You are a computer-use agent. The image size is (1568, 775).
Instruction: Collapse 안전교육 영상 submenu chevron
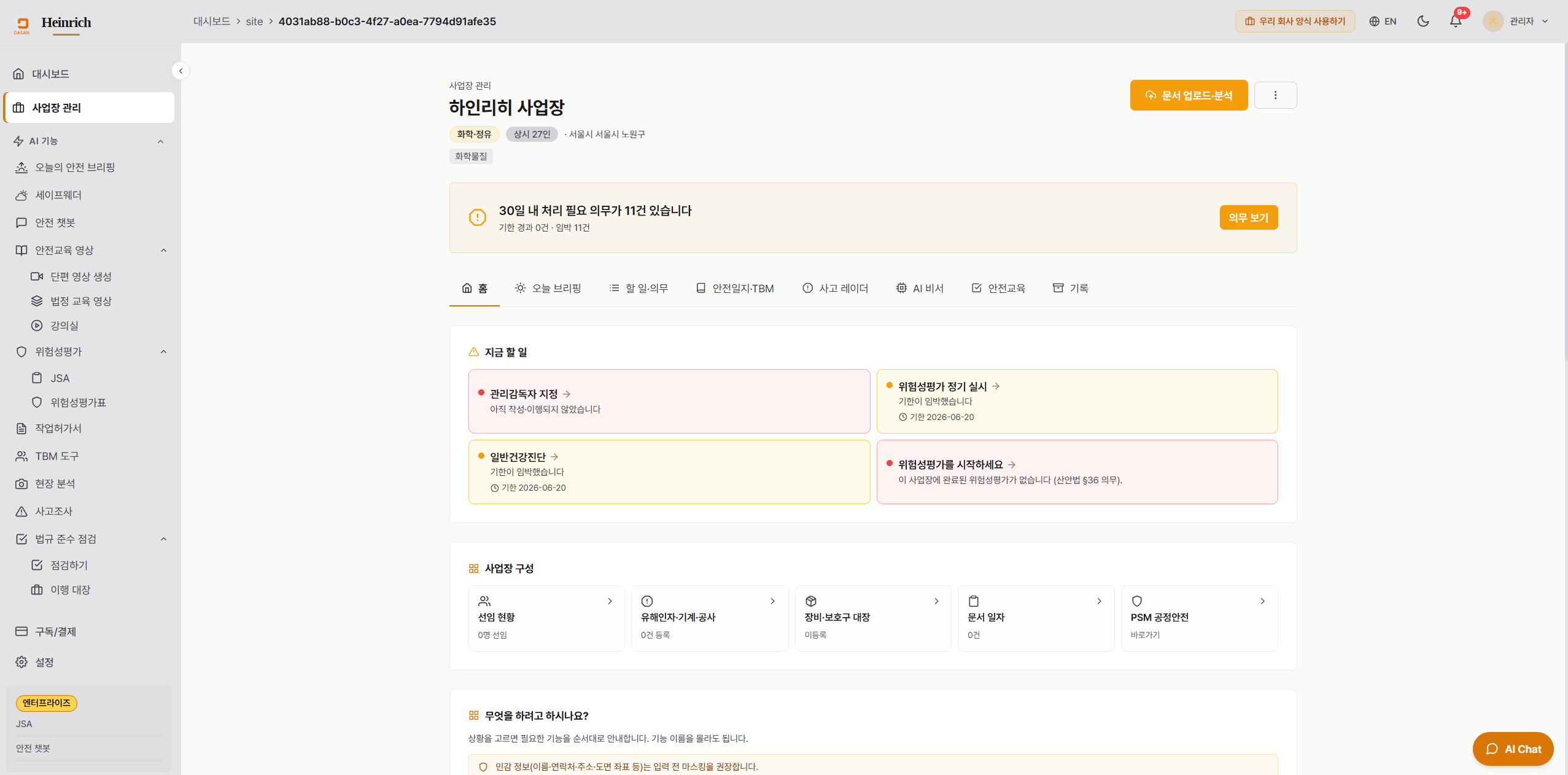[163, 250]
